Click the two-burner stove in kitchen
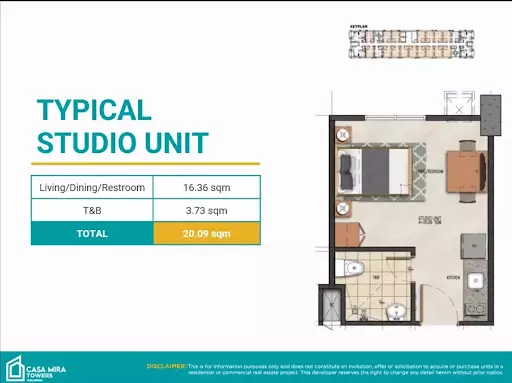This screenshot has height=383, width=512. click(476, 309)
